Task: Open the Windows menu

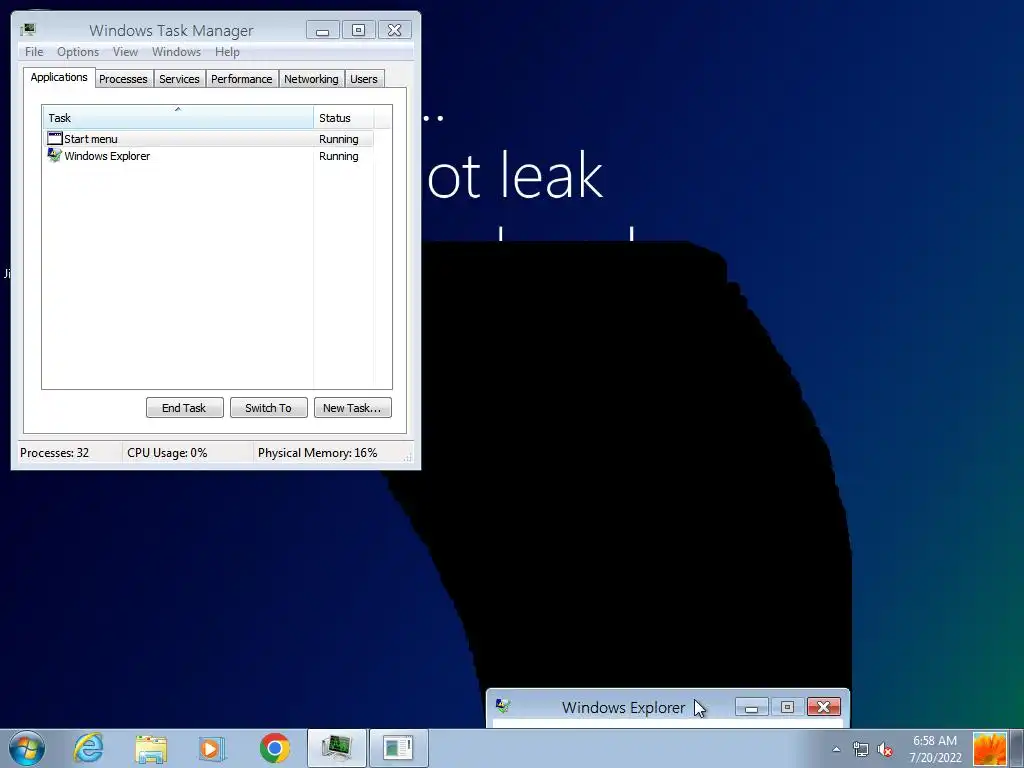Action: [x=176, y=52]
